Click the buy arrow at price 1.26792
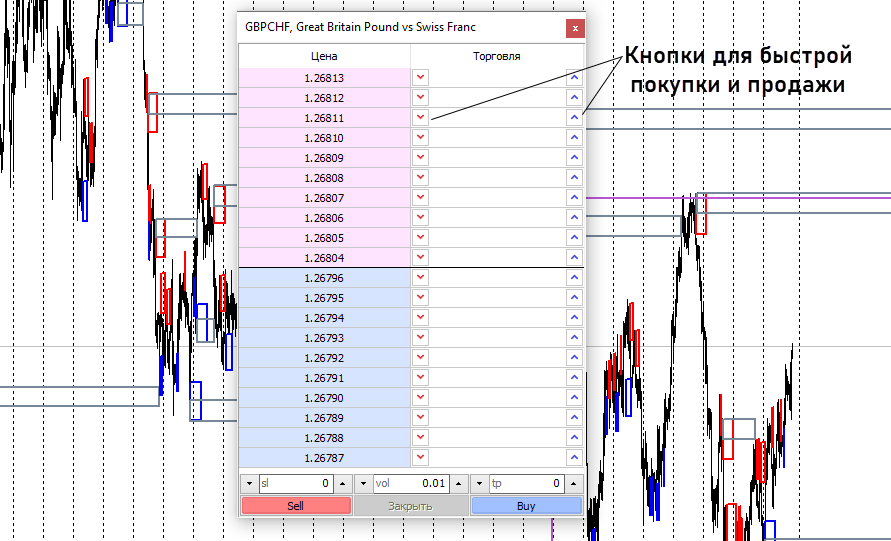Viewport: 891px width, 541px height. (574, 357)
